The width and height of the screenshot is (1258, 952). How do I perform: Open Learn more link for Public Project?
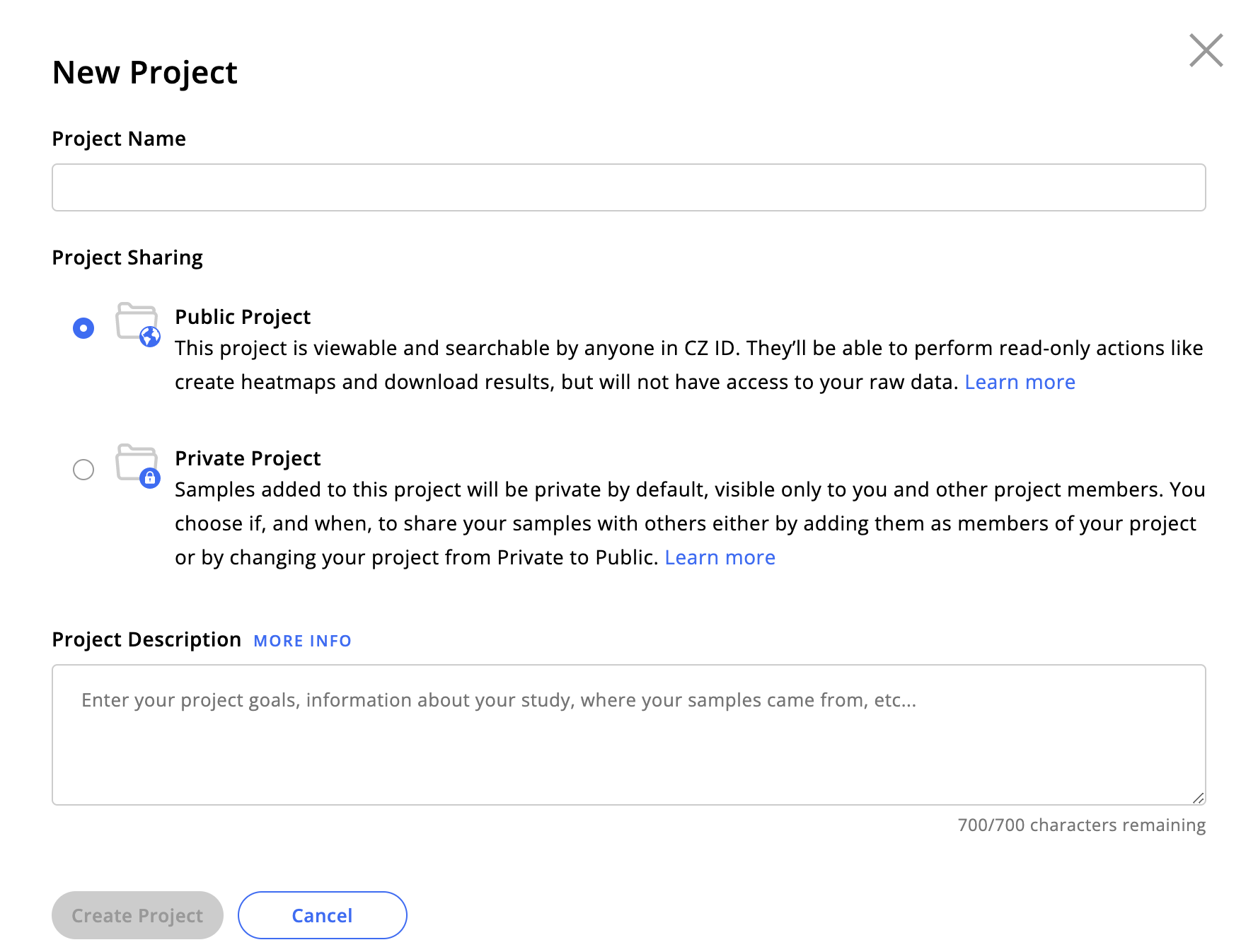1020,382
